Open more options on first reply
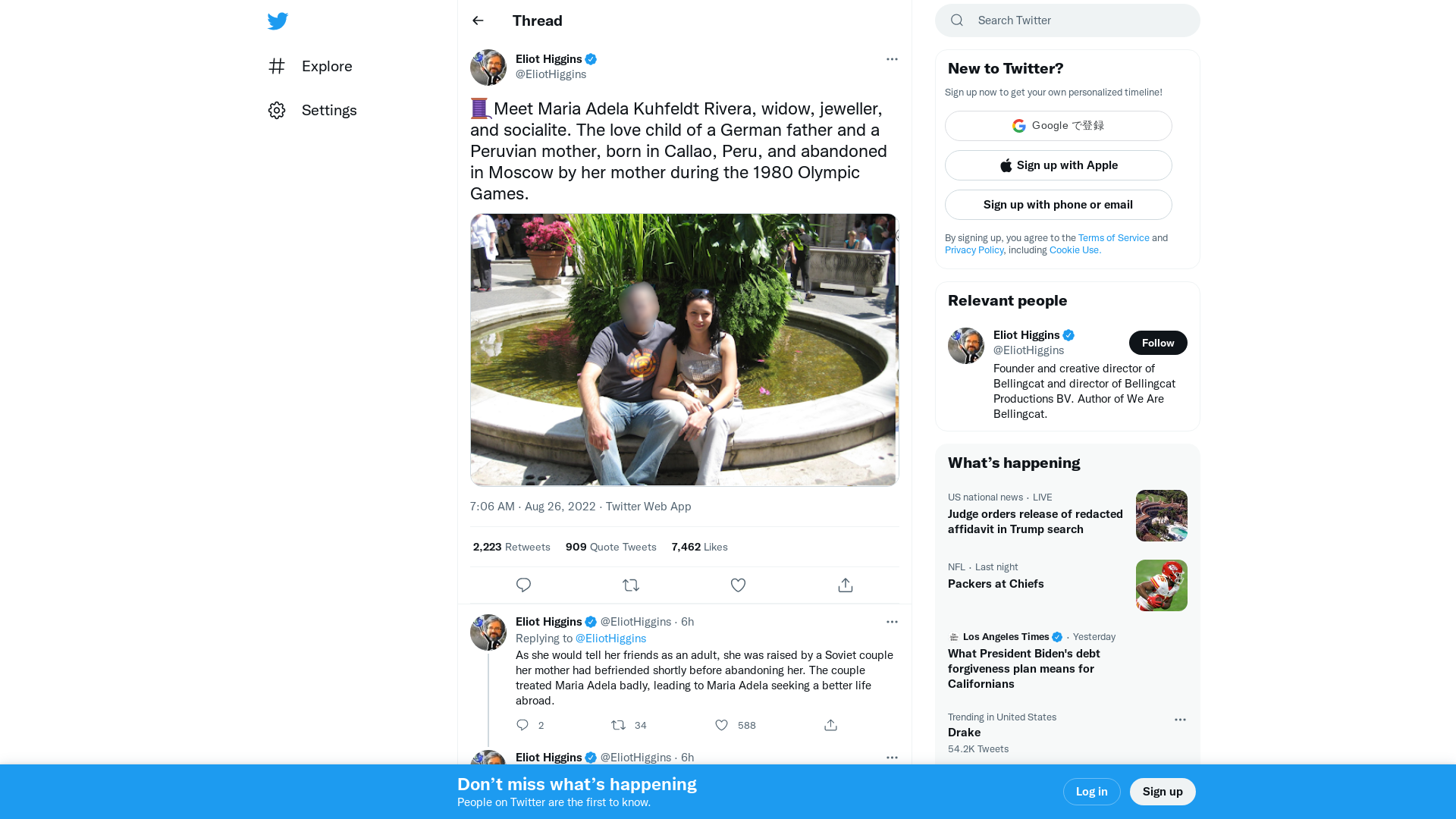Viewport: 1456px width, 819px height. coord(892,622)
